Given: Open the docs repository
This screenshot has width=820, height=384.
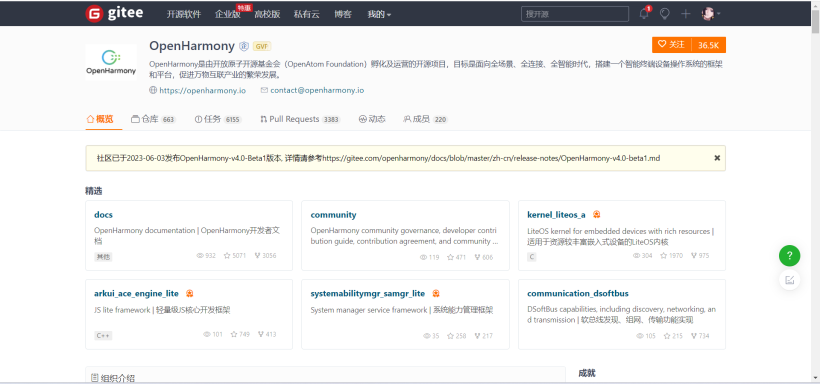Looking at the screenshot, I should (x=103, y=214).
